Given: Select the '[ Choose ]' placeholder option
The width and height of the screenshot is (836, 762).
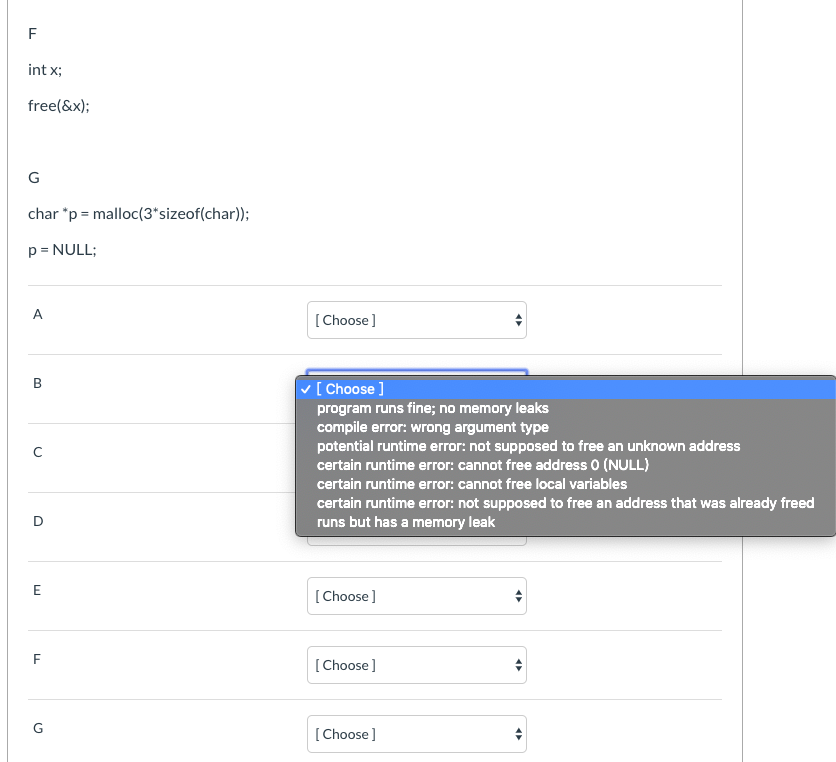Looking at the screenshot, I should point(566,389).
